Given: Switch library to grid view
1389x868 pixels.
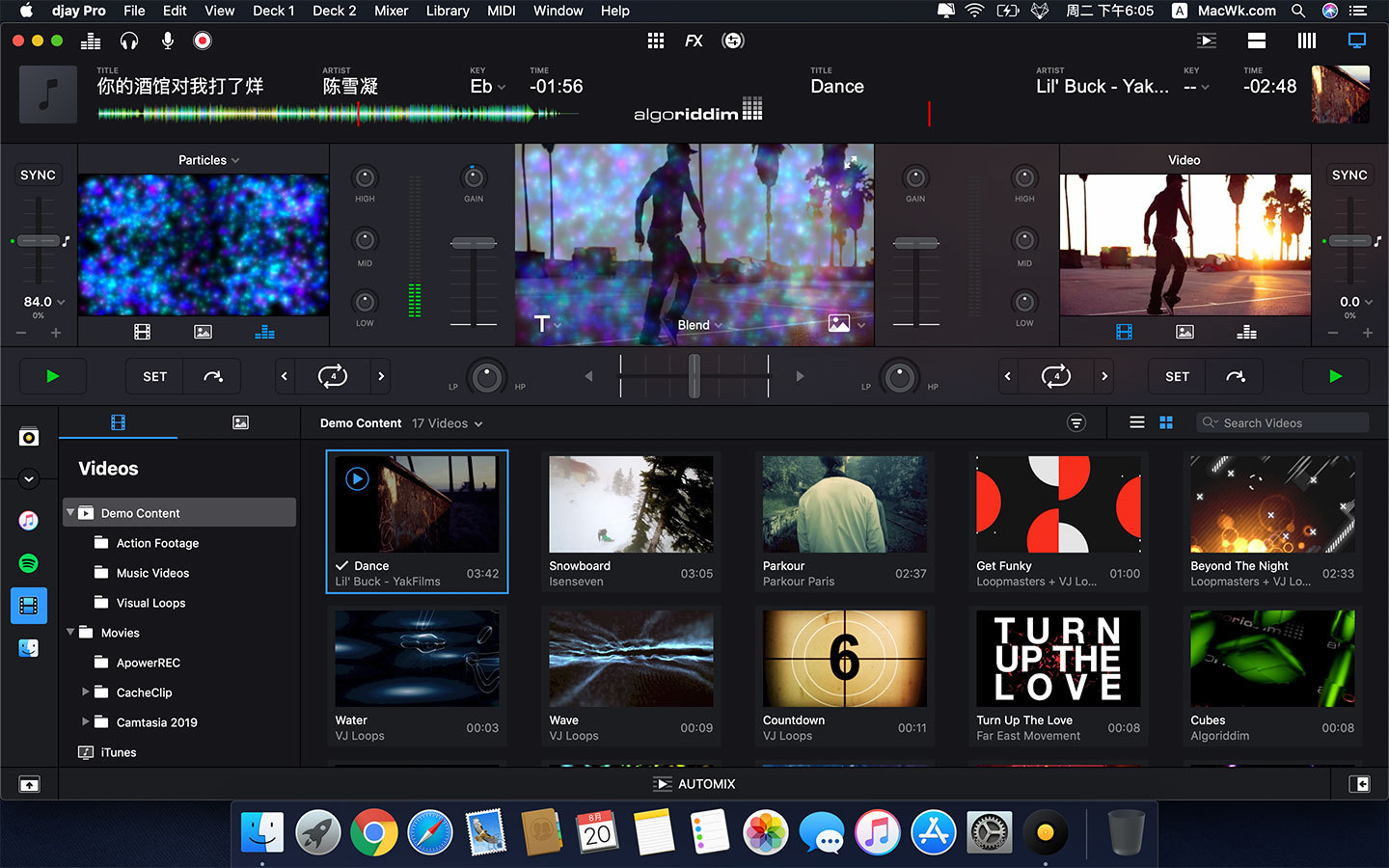Looking at the screenshot, I should [1166, 422].
